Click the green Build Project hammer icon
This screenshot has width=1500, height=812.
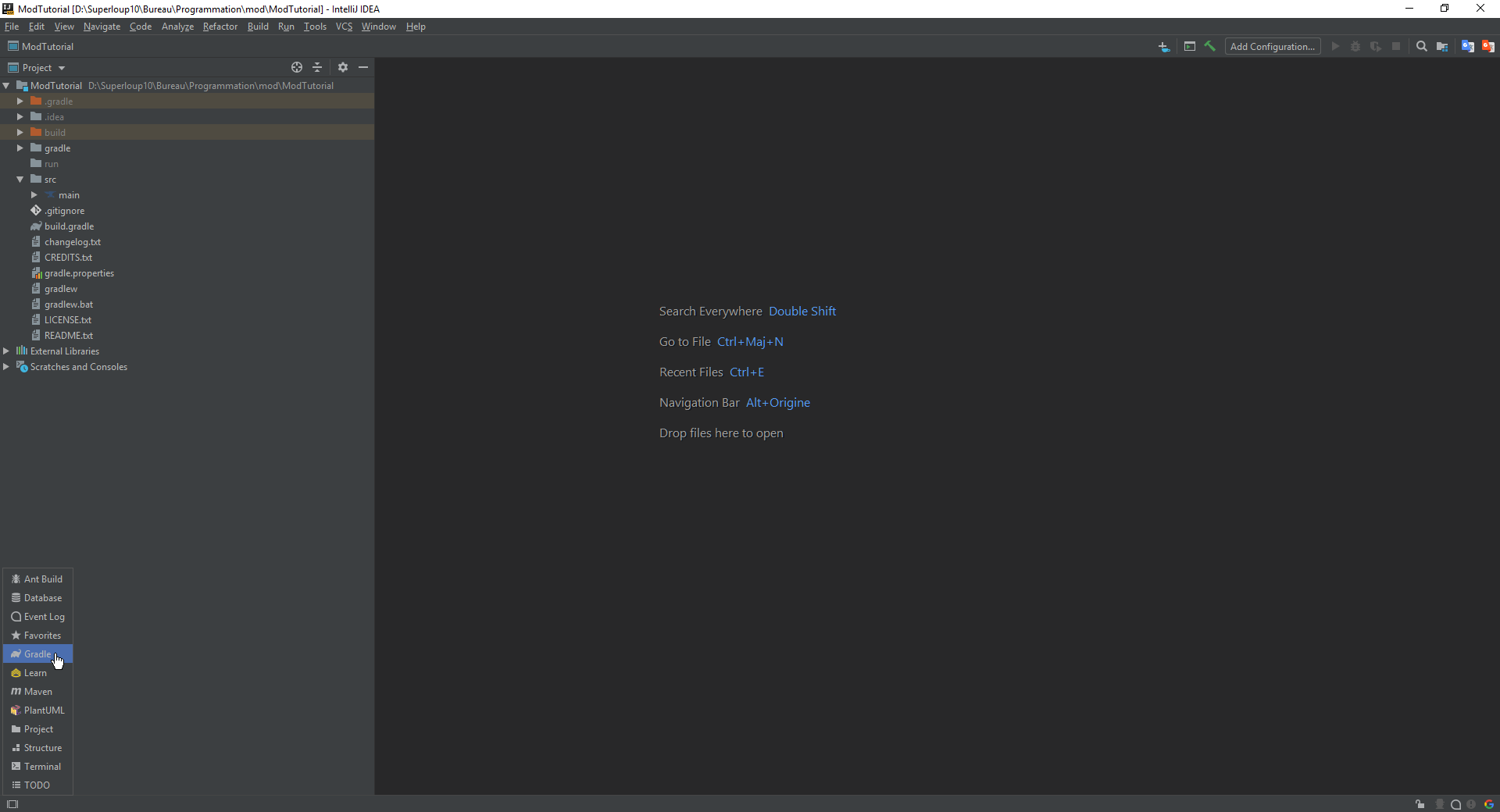(1209, 46)
